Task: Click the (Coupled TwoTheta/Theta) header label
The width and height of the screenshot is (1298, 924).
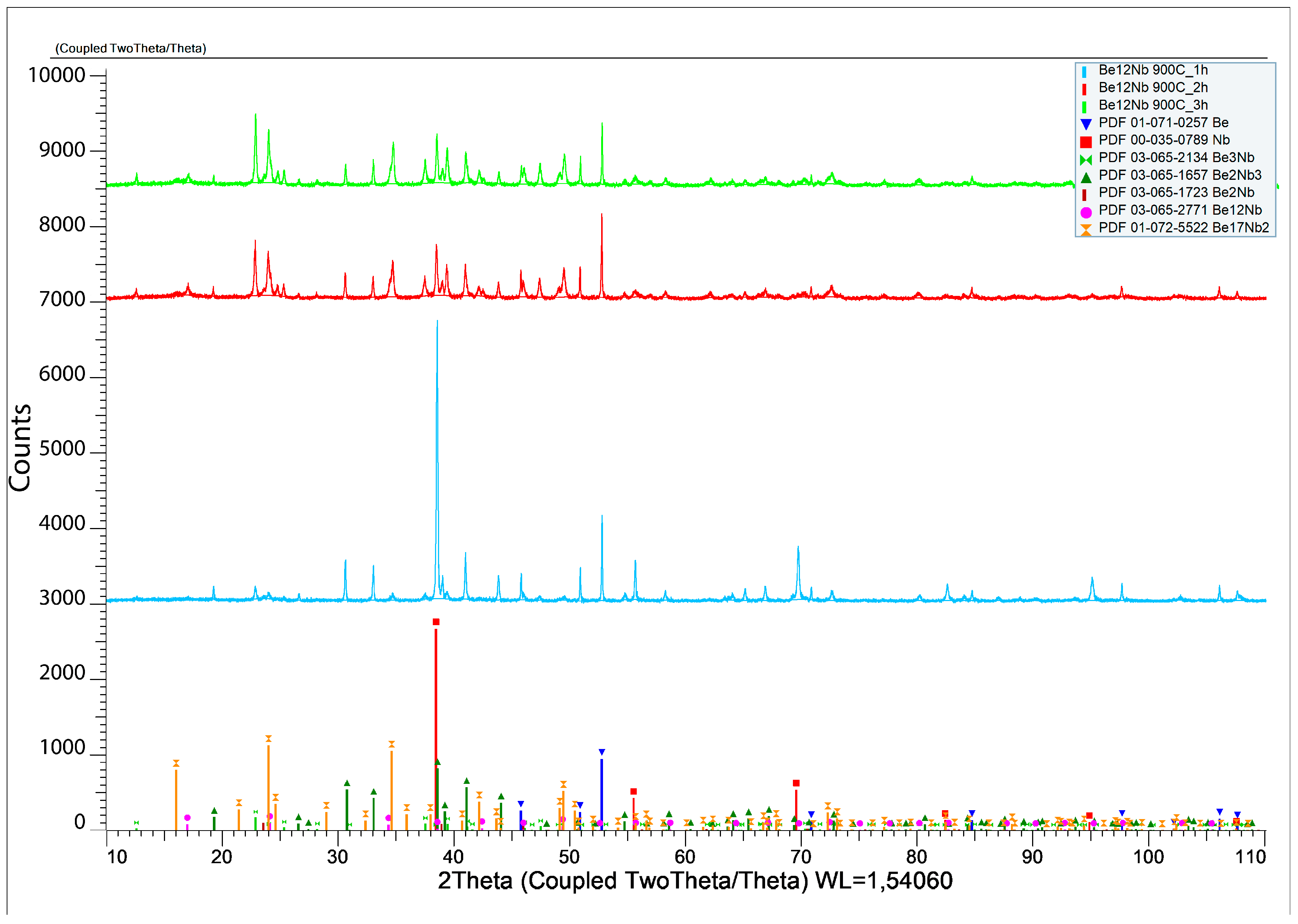Action: pyautogui.click(x=130, y=48)
